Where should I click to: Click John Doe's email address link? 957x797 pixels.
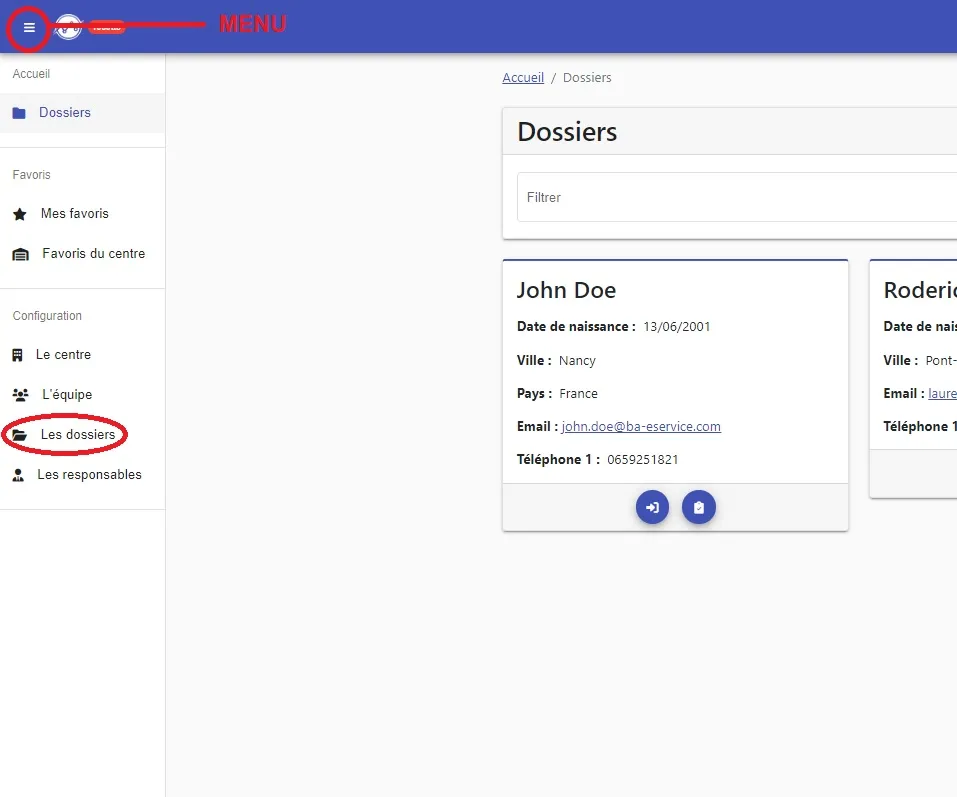click(641, 427)
